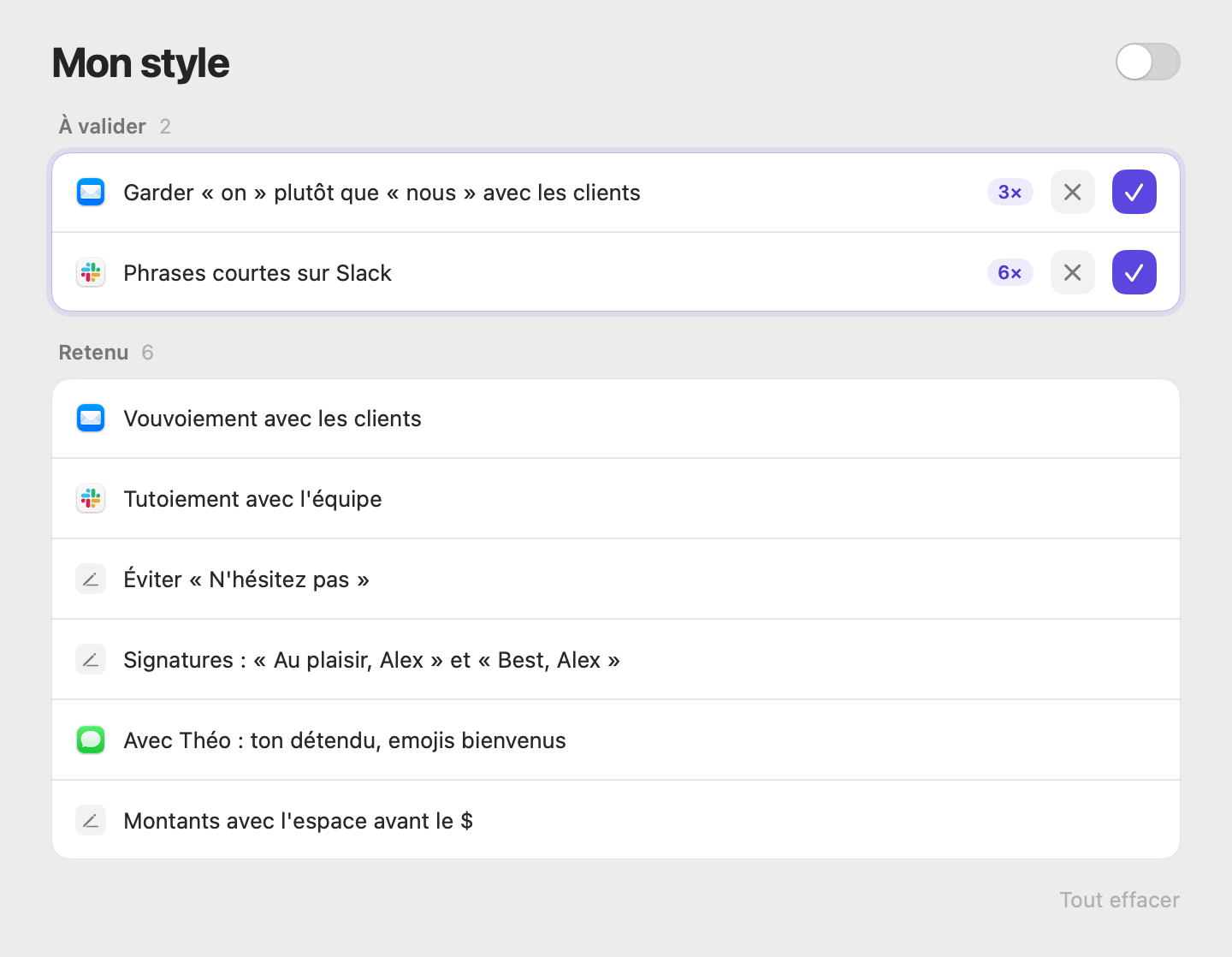Click the 6× count badge

click(x=1010, y=273)
